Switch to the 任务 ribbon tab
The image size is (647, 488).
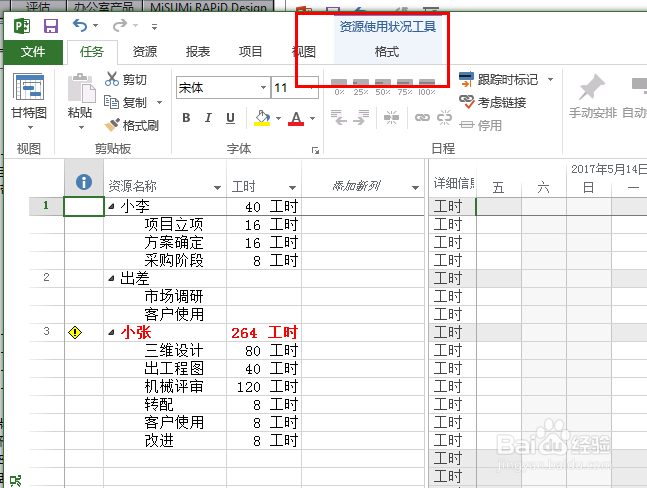92,52
